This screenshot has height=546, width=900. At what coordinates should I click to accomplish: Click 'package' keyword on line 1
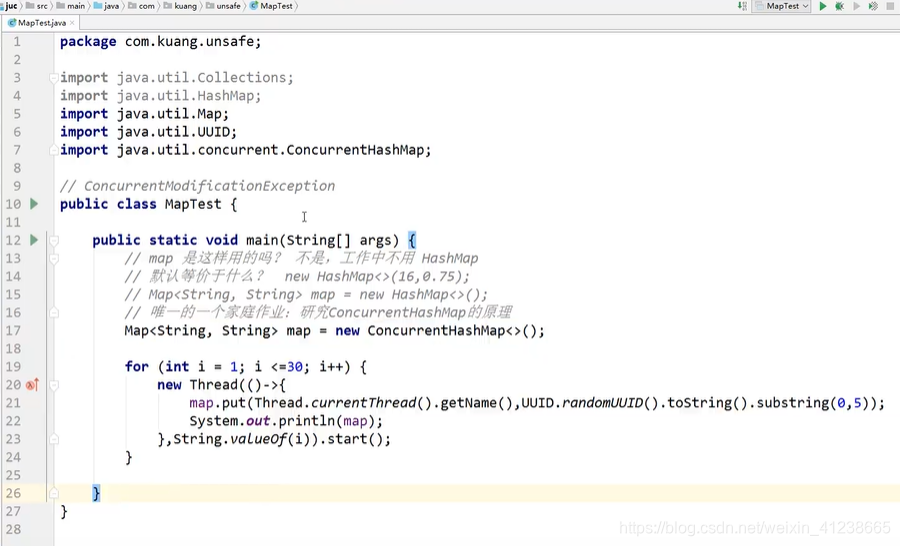[88, 42]
